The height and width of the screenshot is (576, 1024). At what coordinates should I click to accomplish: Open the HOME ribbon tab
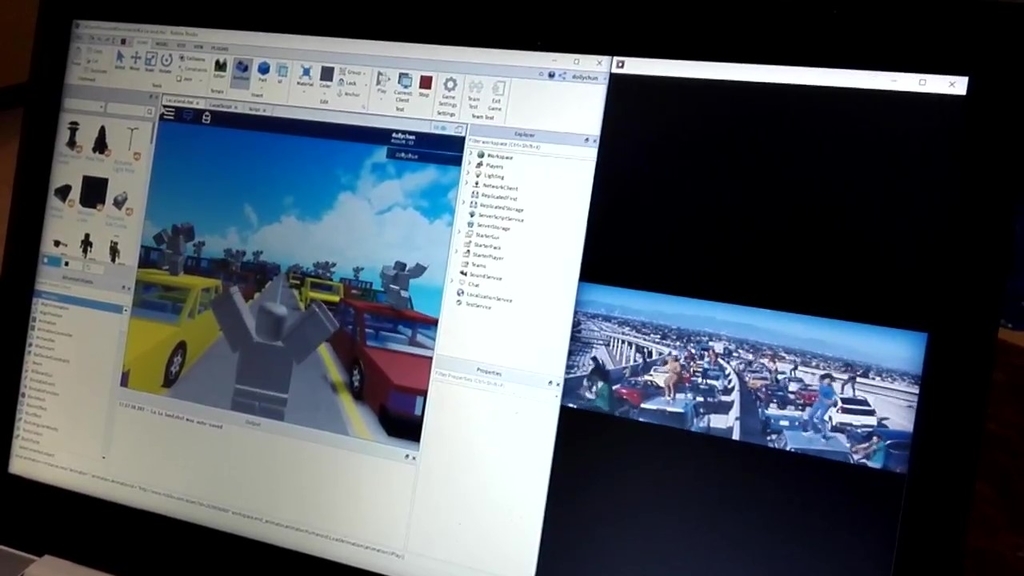pos(141,42)
